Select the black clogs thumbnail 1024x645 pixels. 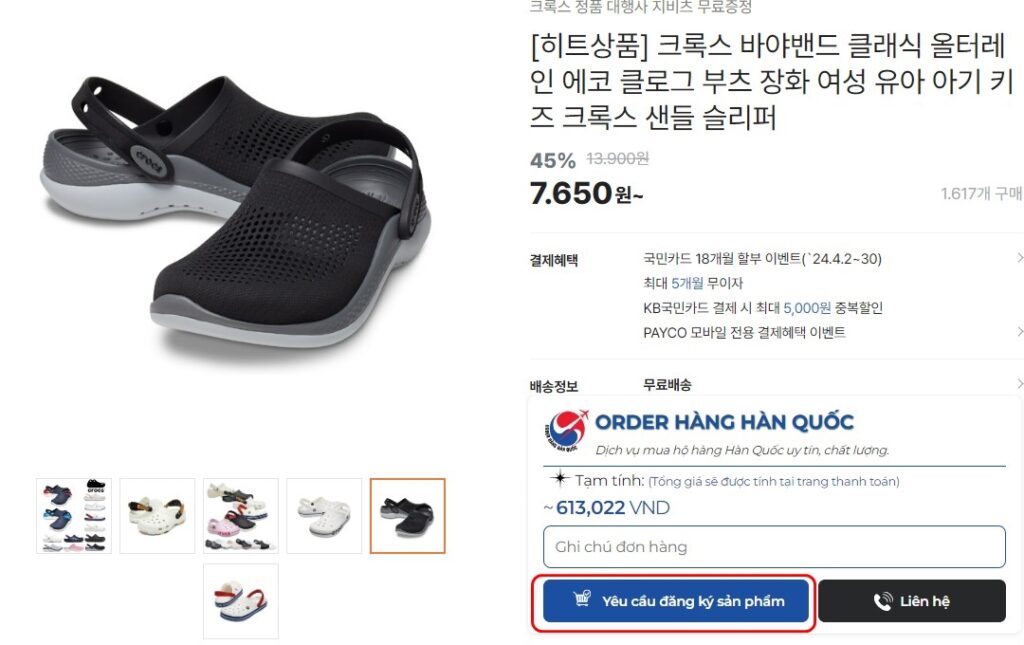(408, 516)
